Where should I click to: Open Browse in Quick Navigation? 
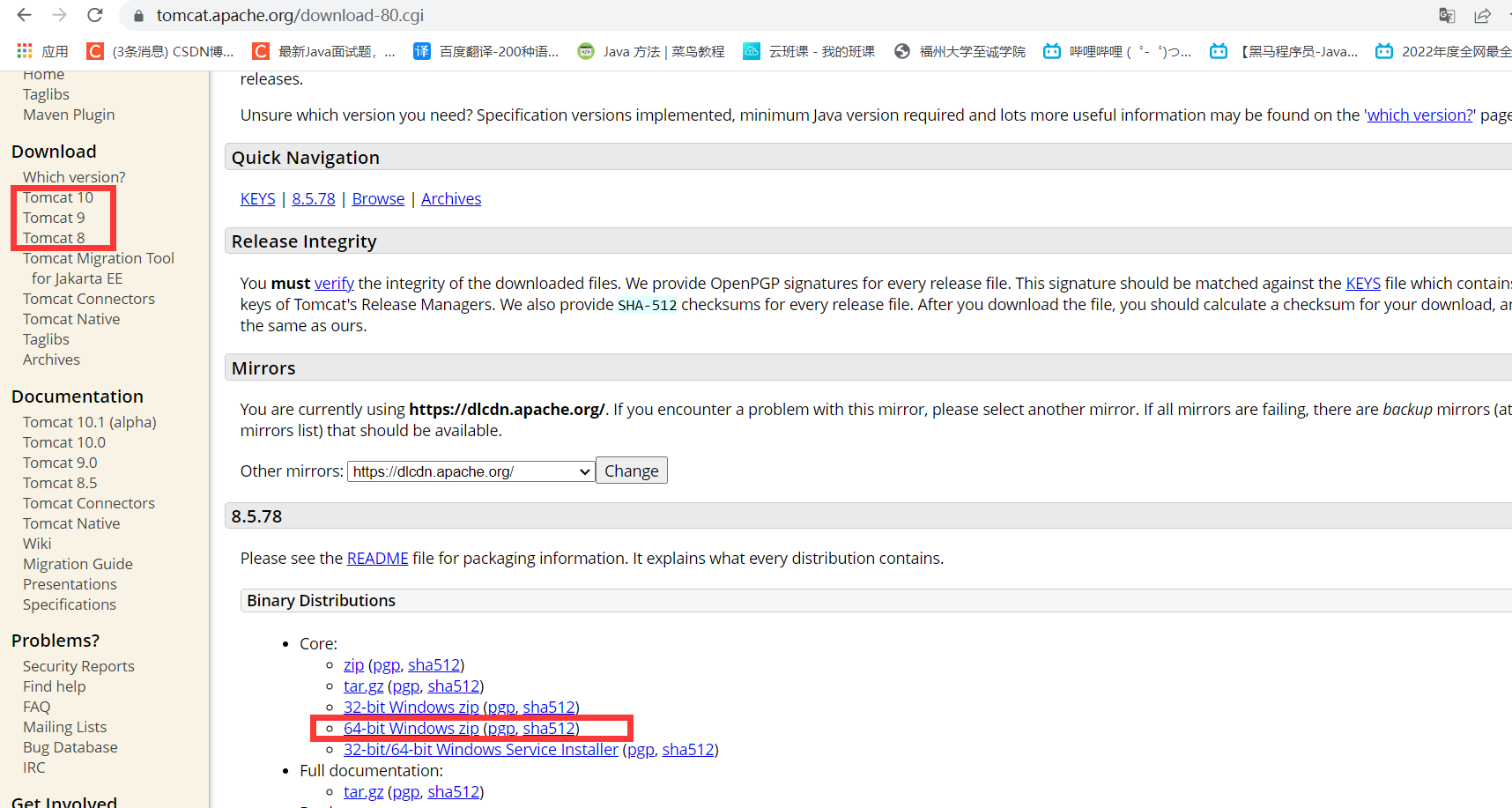(378, 199)
